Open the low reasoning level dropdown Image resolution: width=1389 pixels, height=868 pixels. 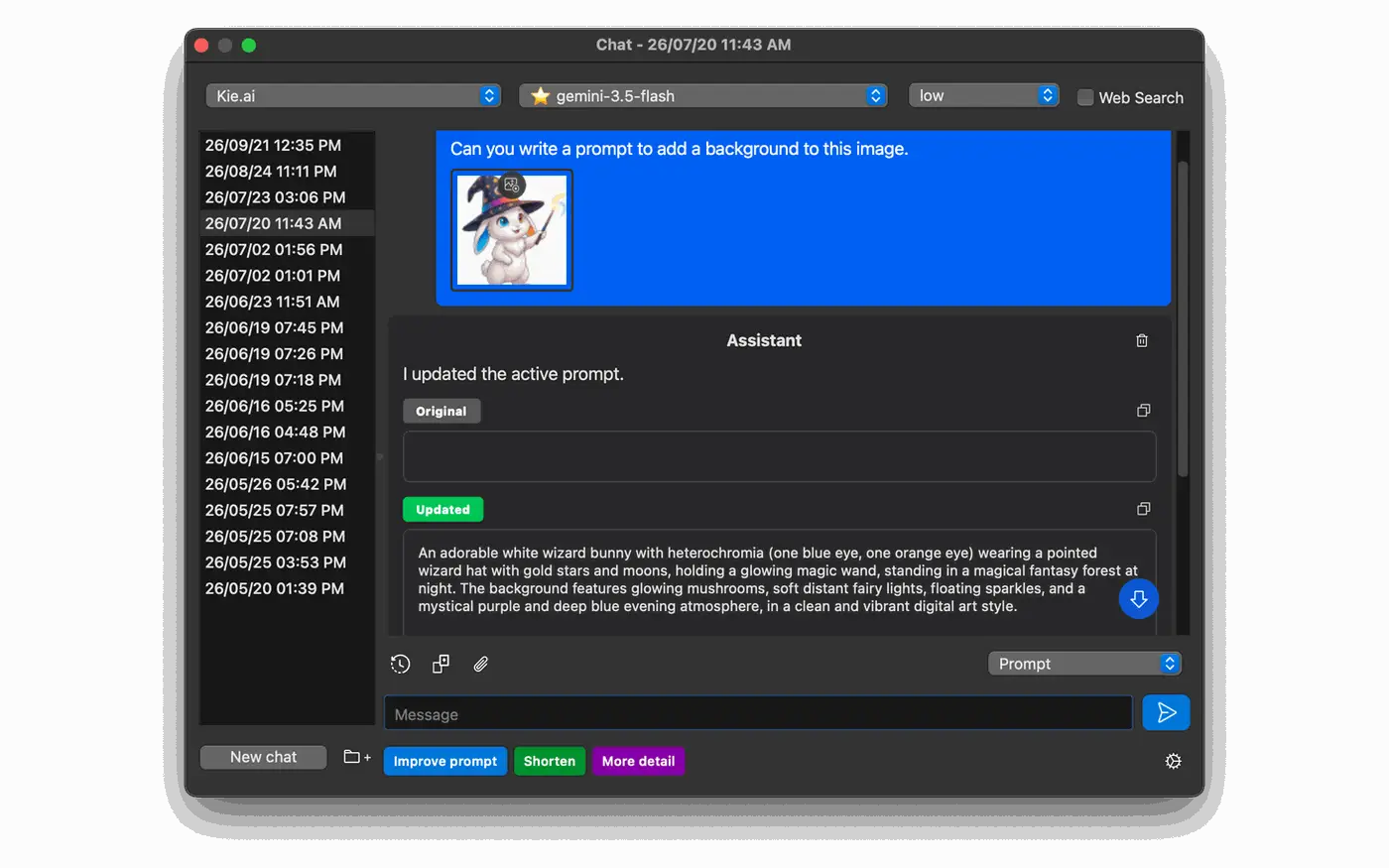[983, 95]
